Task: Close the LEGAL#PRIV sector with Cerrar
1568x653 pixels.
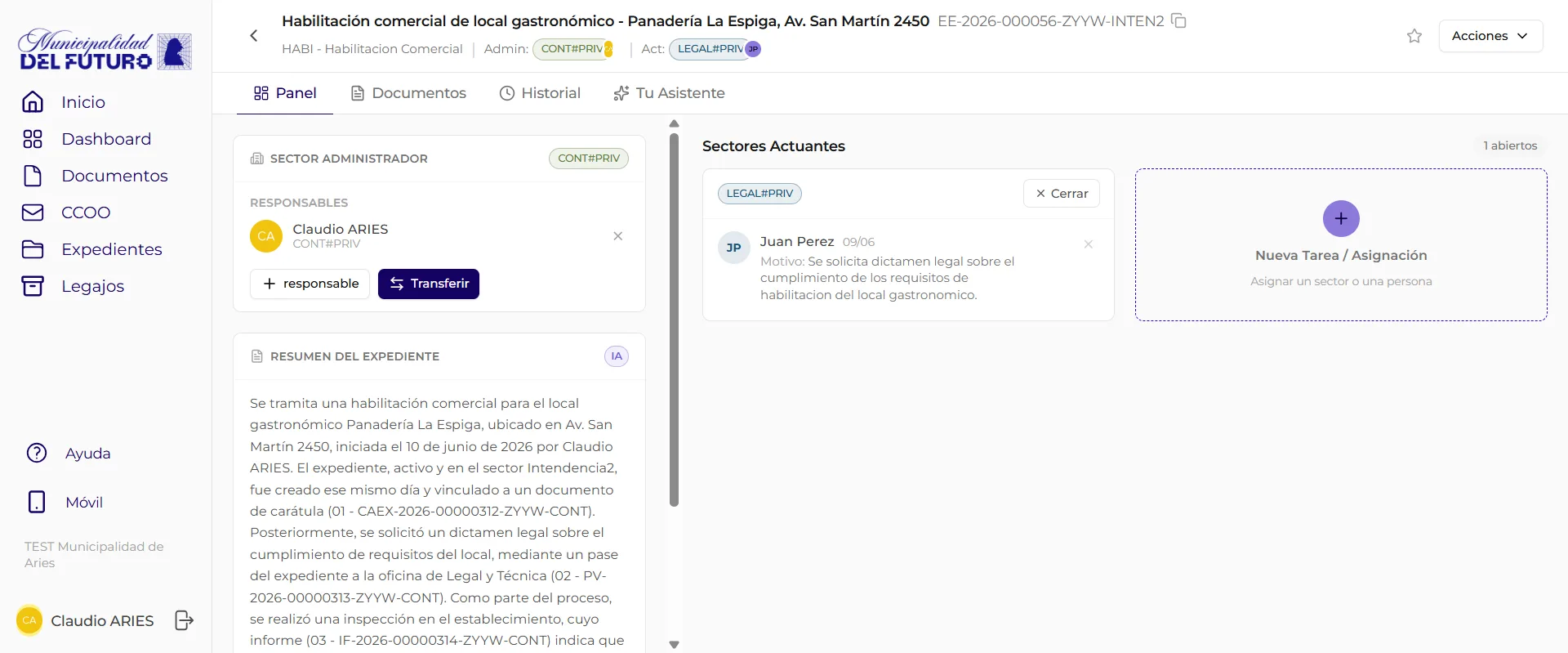Action: [1062, 194]
